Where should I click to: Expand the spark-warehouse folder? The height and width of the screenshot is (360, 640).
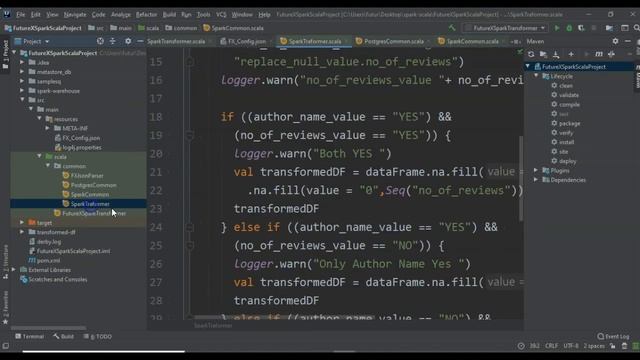[22, 91]
